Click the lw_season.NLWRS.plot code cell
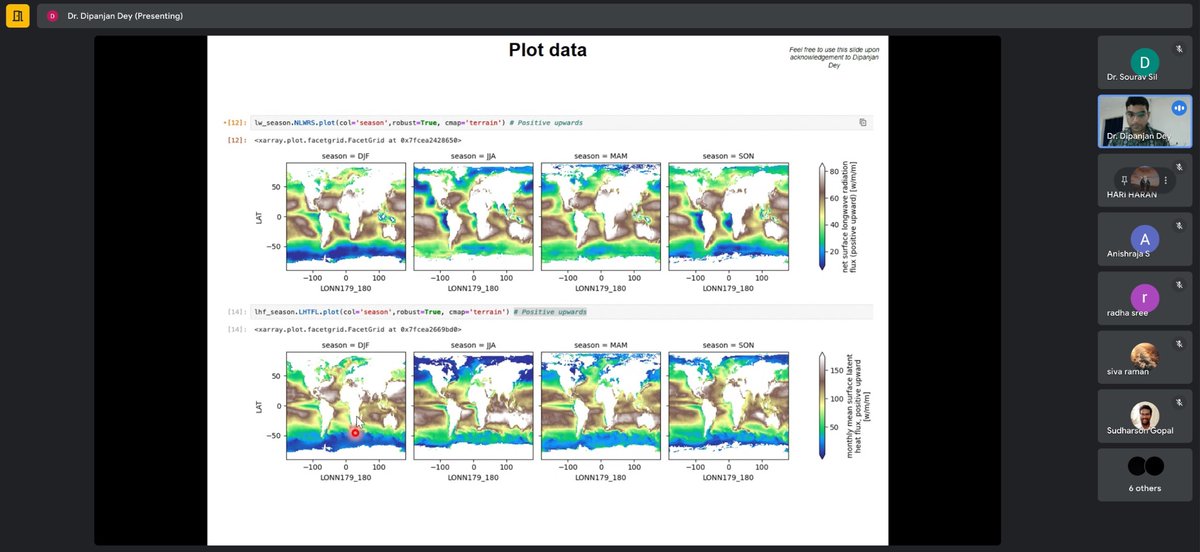Viewport: 1200px width, 552px height. (560, 122)
